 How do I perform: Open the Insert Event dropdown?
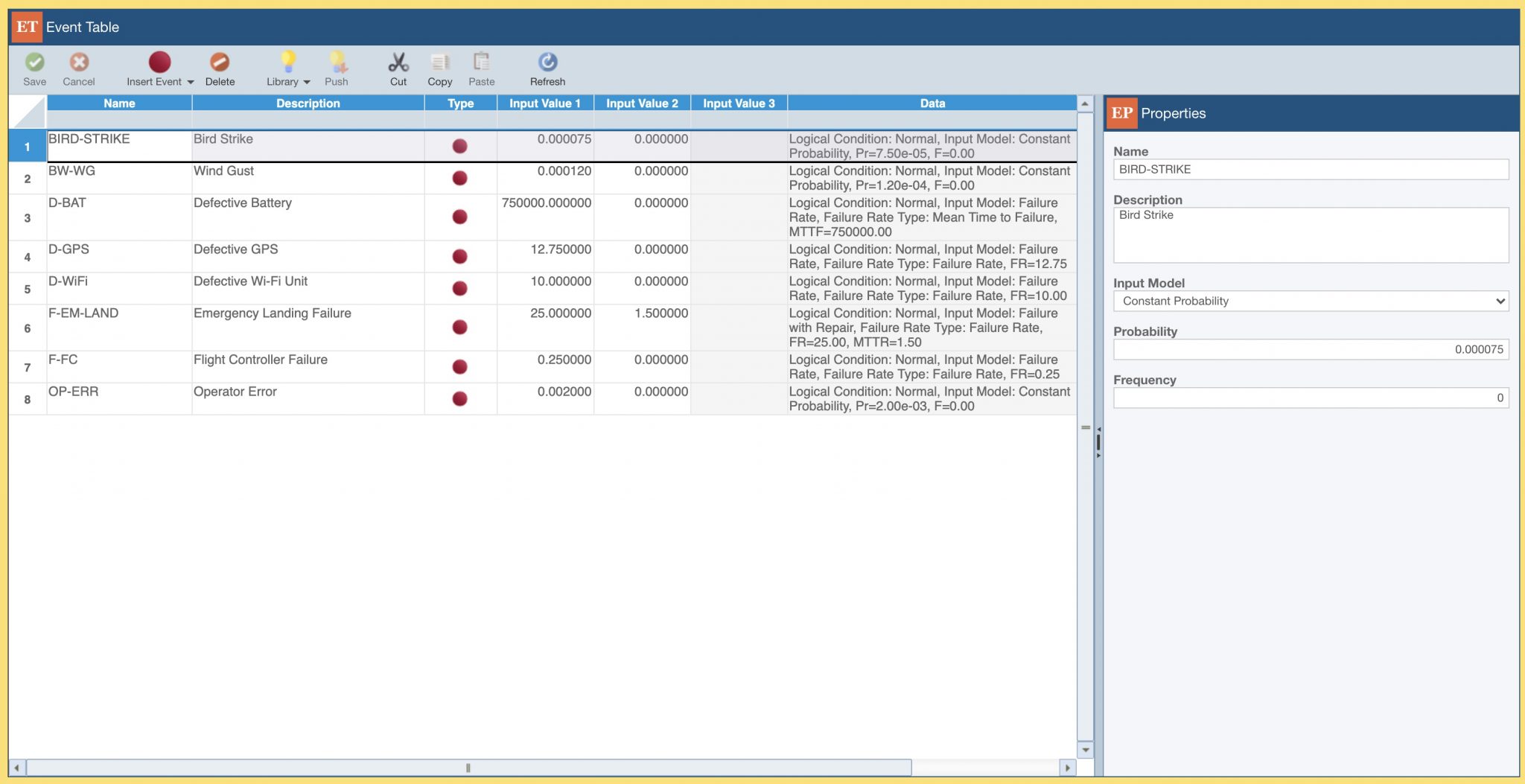coord(191,82)
